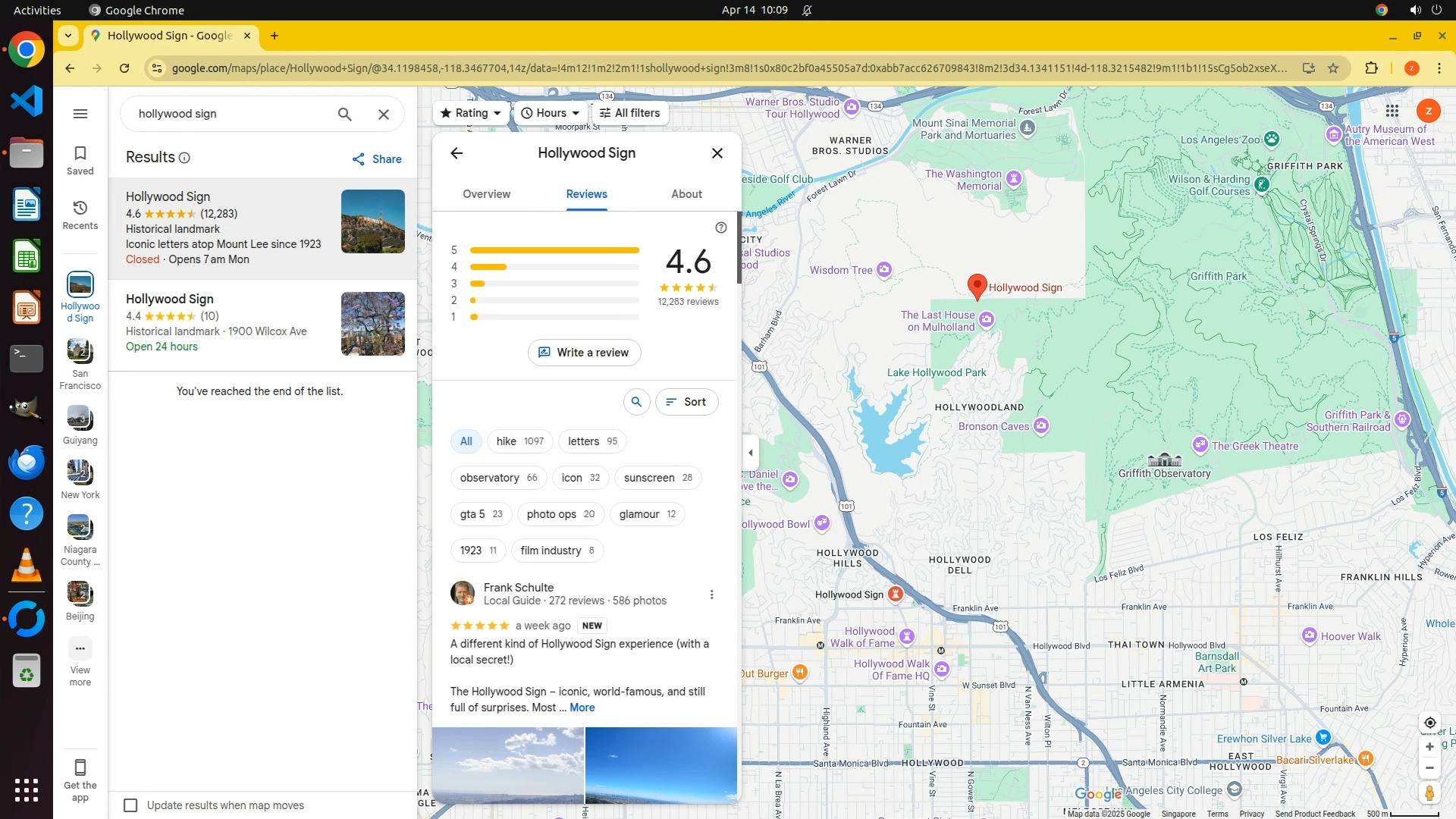Click the Write a review button

[x=584, y=353]
